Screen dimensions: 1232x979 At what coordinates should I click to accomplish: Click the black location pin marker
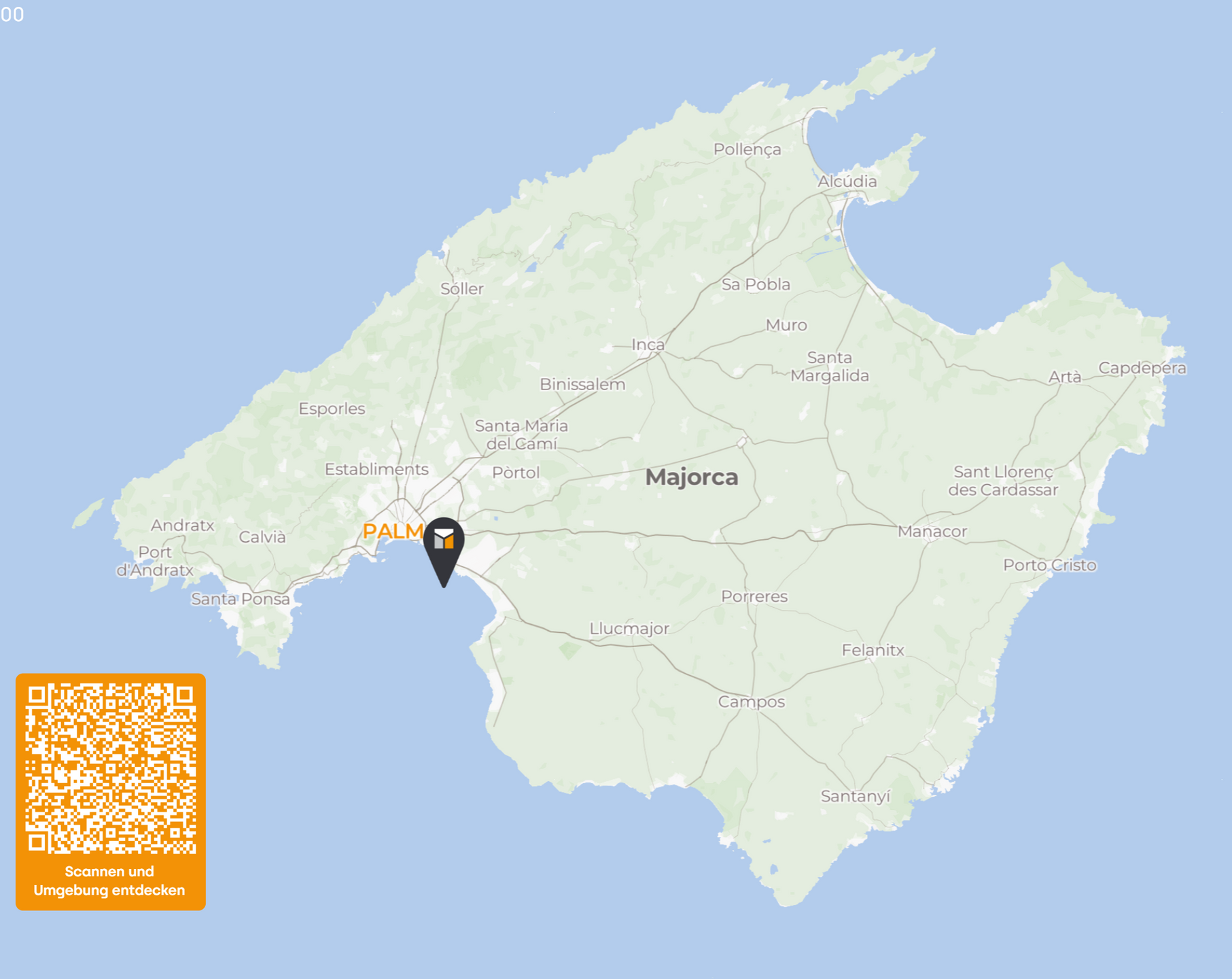click(x=444, y=552)
